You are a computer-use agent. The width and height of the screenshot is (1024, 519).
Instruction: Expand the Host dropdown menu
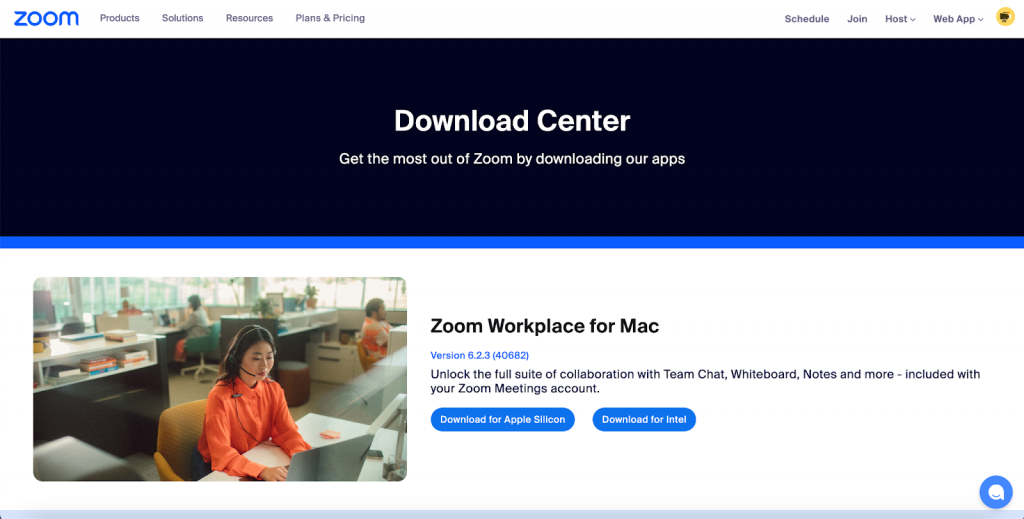pos(900,19)
